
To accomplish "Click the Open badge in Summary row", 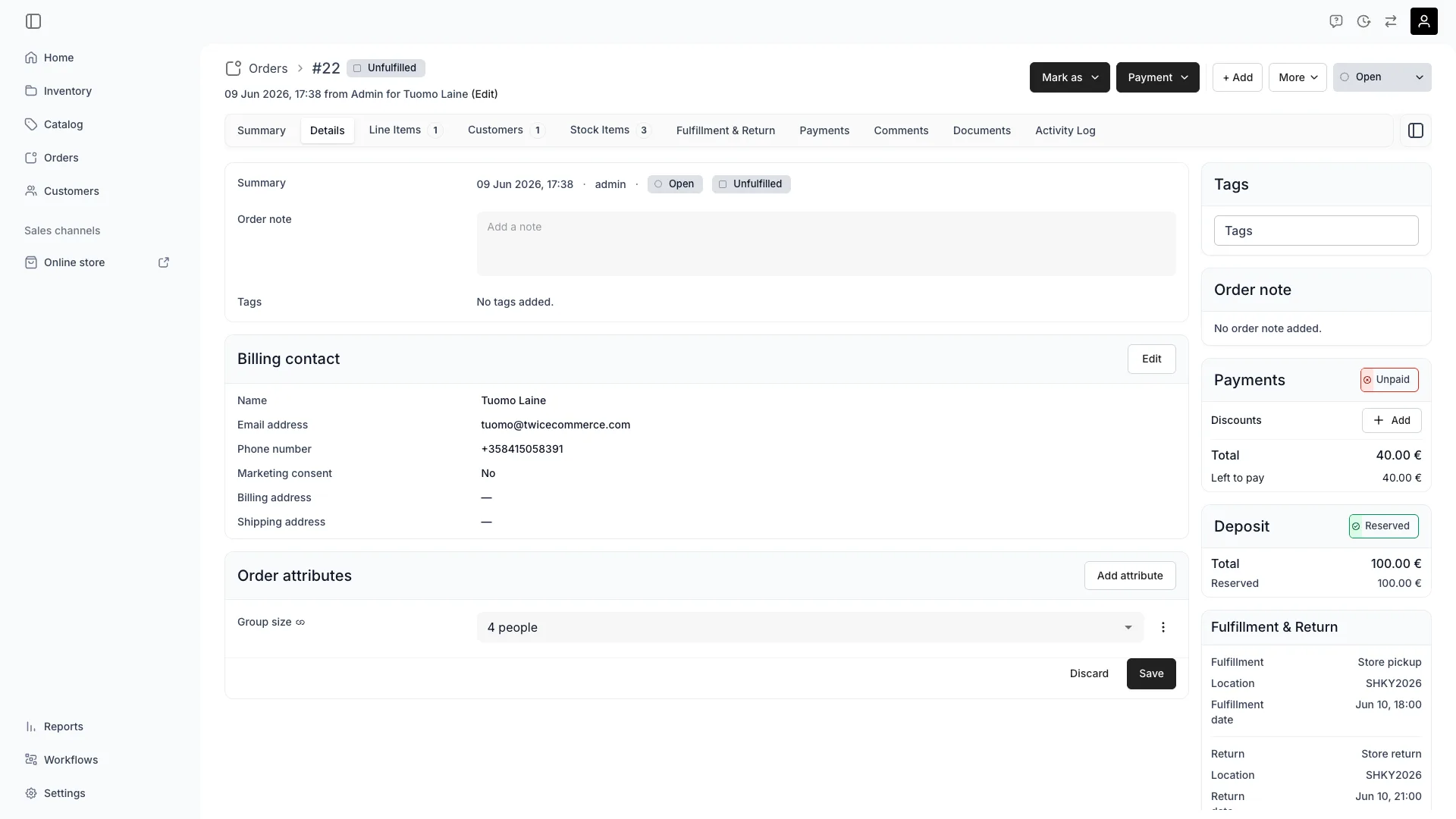I will point(675,184).
